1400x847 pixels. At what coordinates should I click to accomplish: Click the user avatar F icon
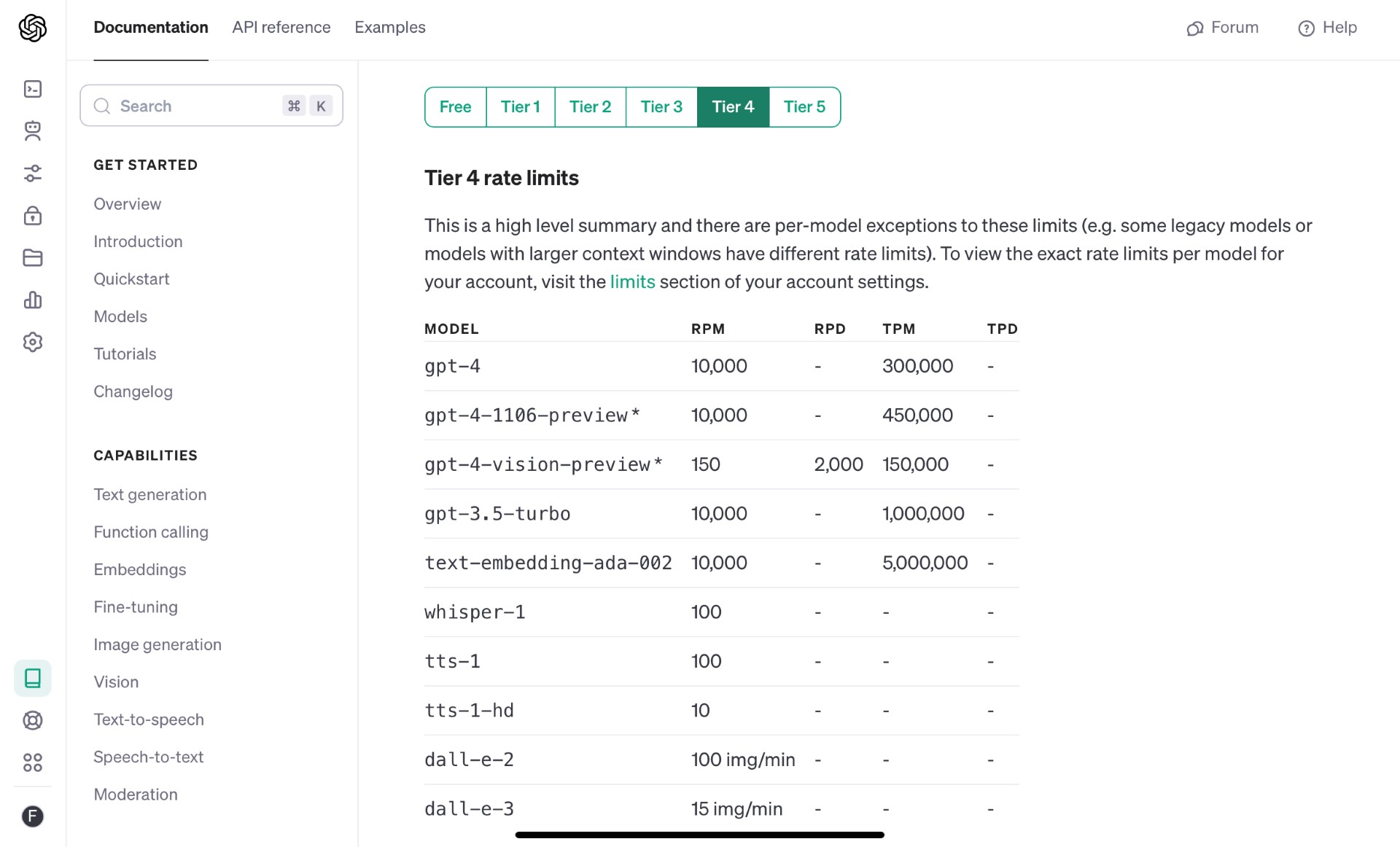33,816
